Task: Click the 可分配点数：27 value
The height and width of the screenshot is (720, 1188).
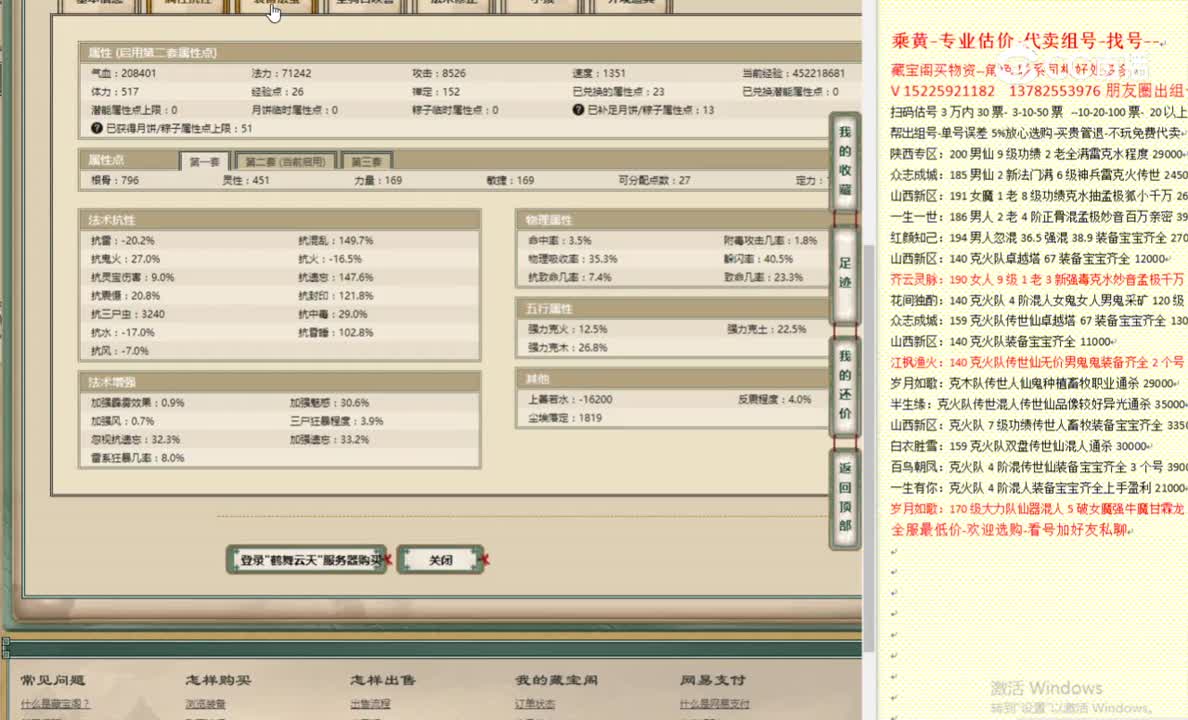Action: click(655, 180)
